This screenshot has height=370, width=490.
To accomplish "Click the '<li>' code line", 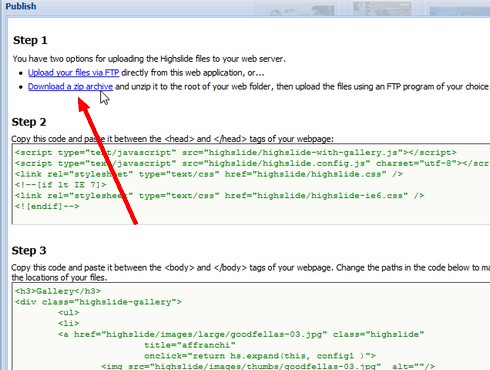I will (x=69, y=323).
